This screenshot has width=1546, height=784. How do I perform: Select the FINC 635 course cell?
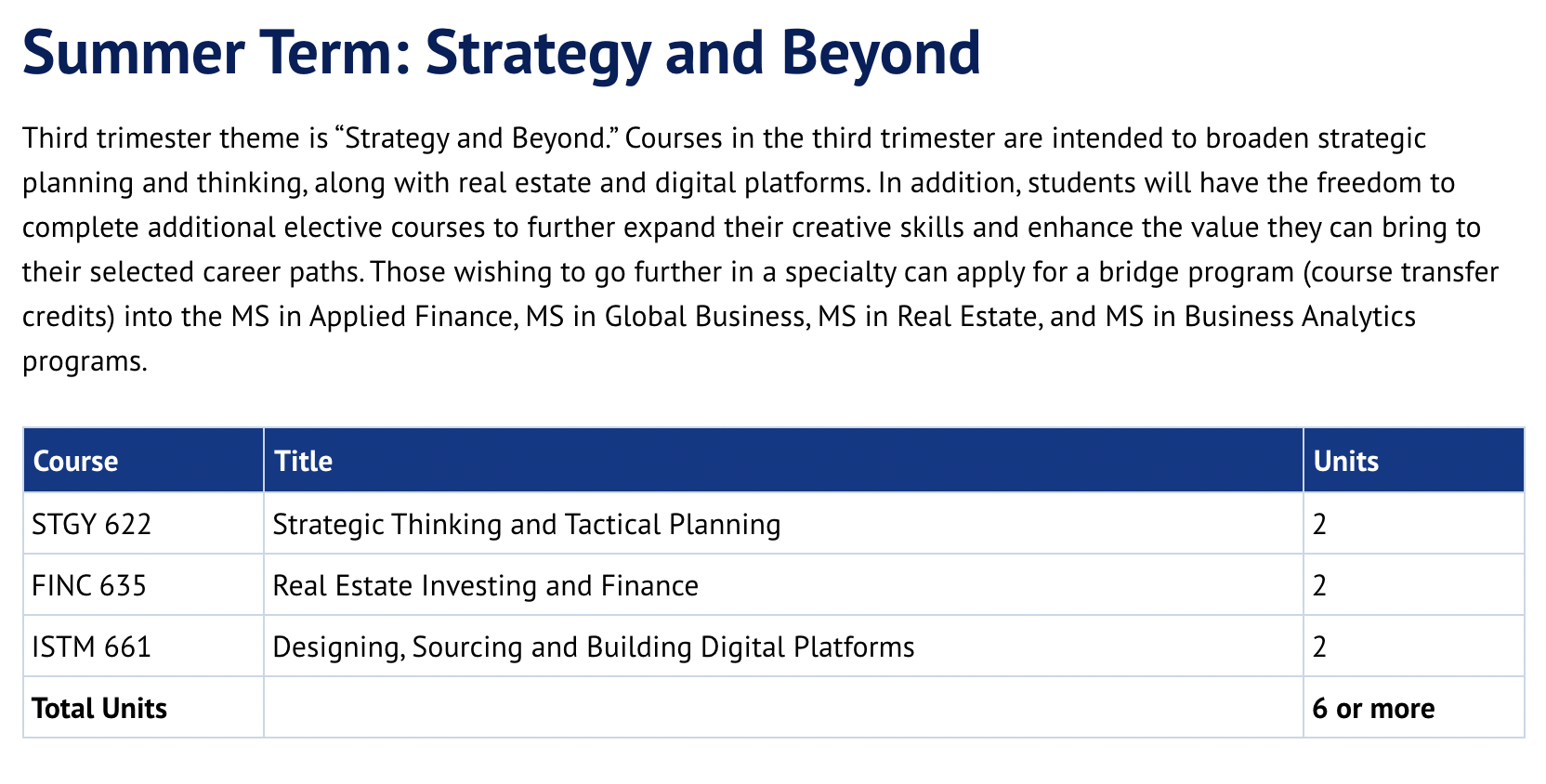coord(89,585)
